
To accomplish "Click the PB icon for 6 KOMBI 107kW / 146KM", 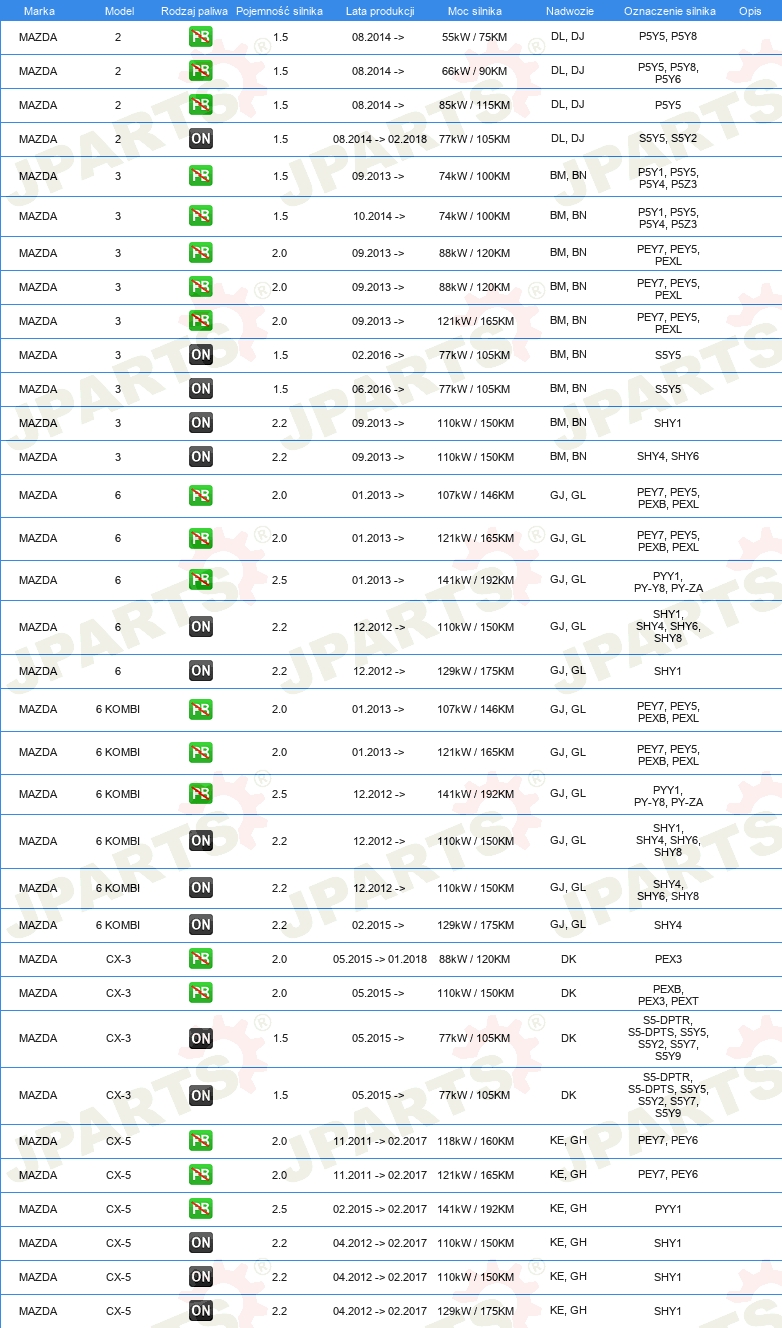I will (x=201, y=709).
